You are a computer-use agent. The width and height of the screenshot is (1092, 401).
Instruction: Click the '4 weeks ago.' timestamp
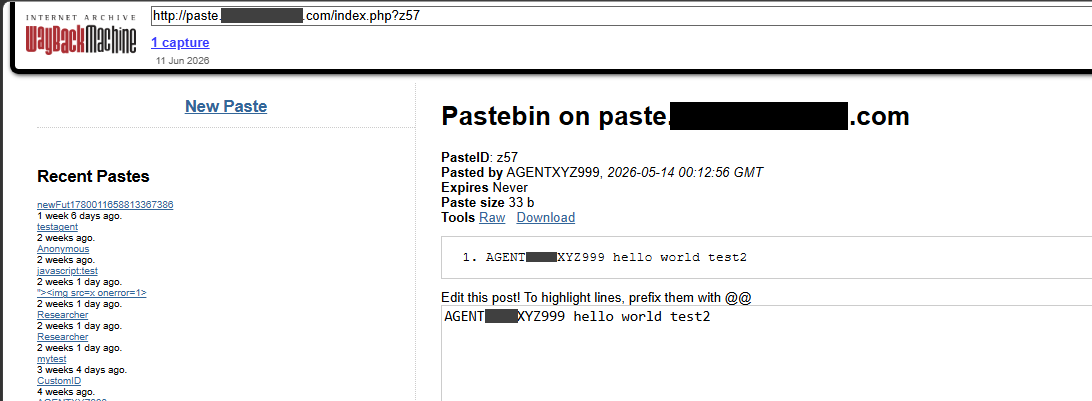(64, 392)
